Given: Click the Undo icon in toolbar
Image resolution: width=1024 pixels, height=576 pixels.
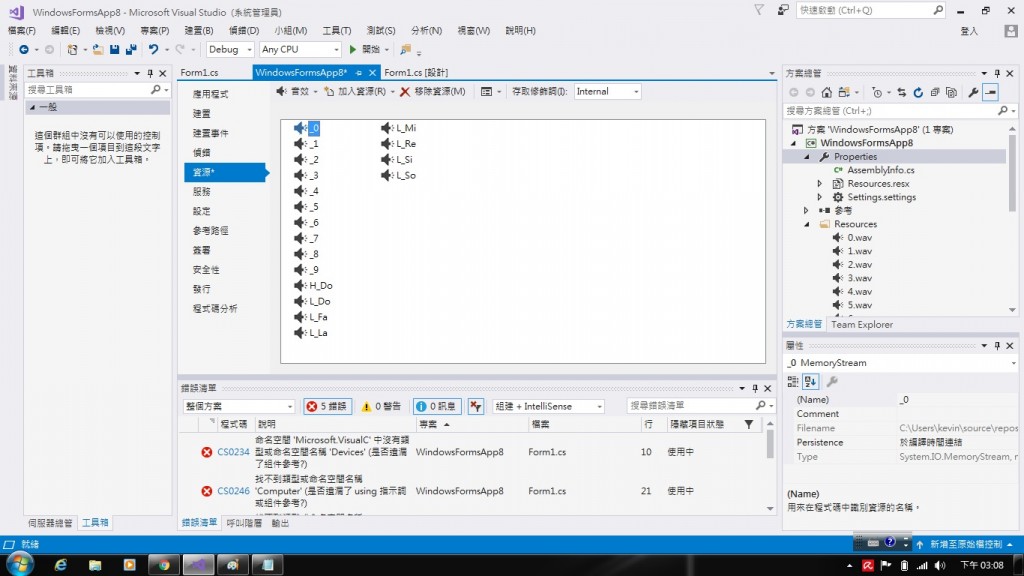Looking at the screenshot, I should coord(153,50).
